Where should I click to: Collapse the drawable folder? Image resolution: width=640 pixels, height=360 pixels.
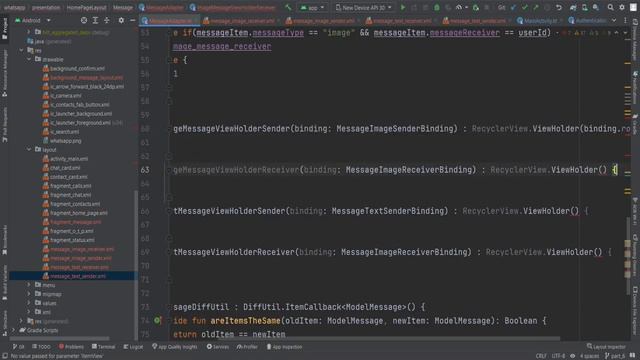click(29, 59)
